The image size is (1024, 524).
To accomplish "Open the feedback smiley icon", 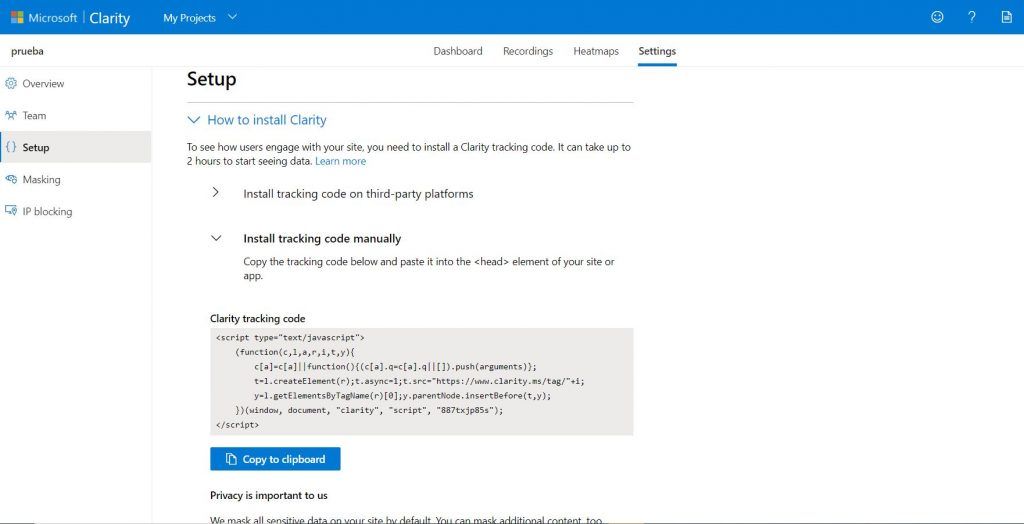I will [937, 18].
